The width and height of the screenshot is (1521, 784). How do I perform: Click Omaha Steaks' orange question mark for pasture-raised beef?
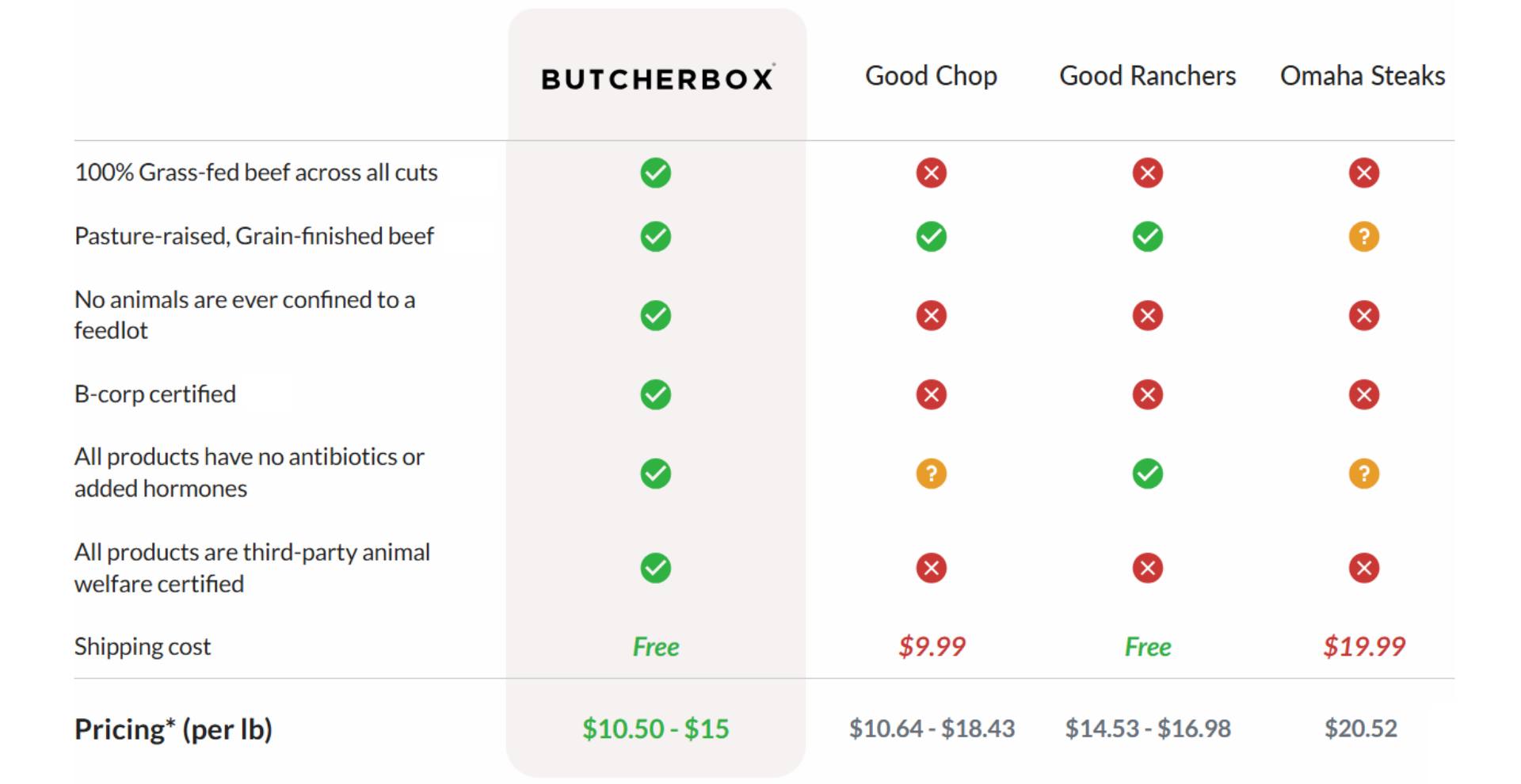[1363, 236]
